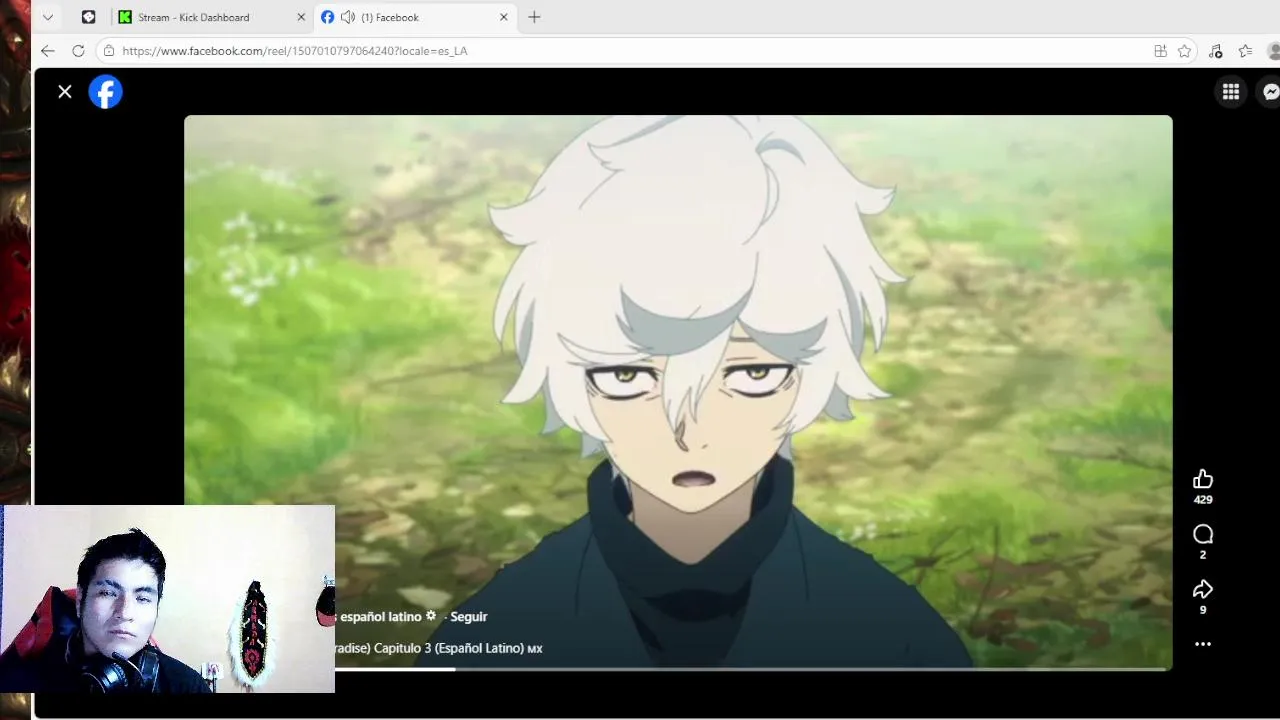The width and height of the screenshot is (1280, 720).
Task: Open a new browser tab
Action: pos(534,17)
